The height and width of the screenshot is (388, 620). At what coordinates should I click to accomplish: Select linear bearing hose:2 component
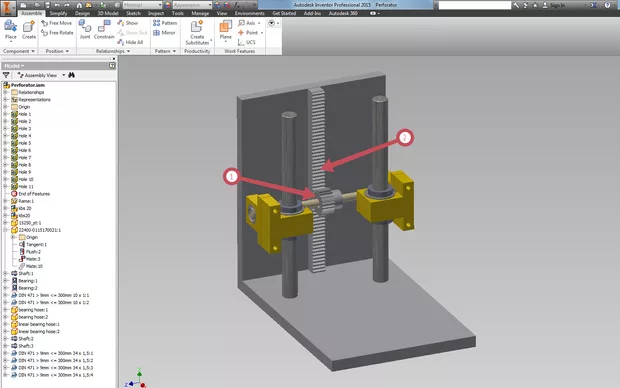[x=35, y=331]
